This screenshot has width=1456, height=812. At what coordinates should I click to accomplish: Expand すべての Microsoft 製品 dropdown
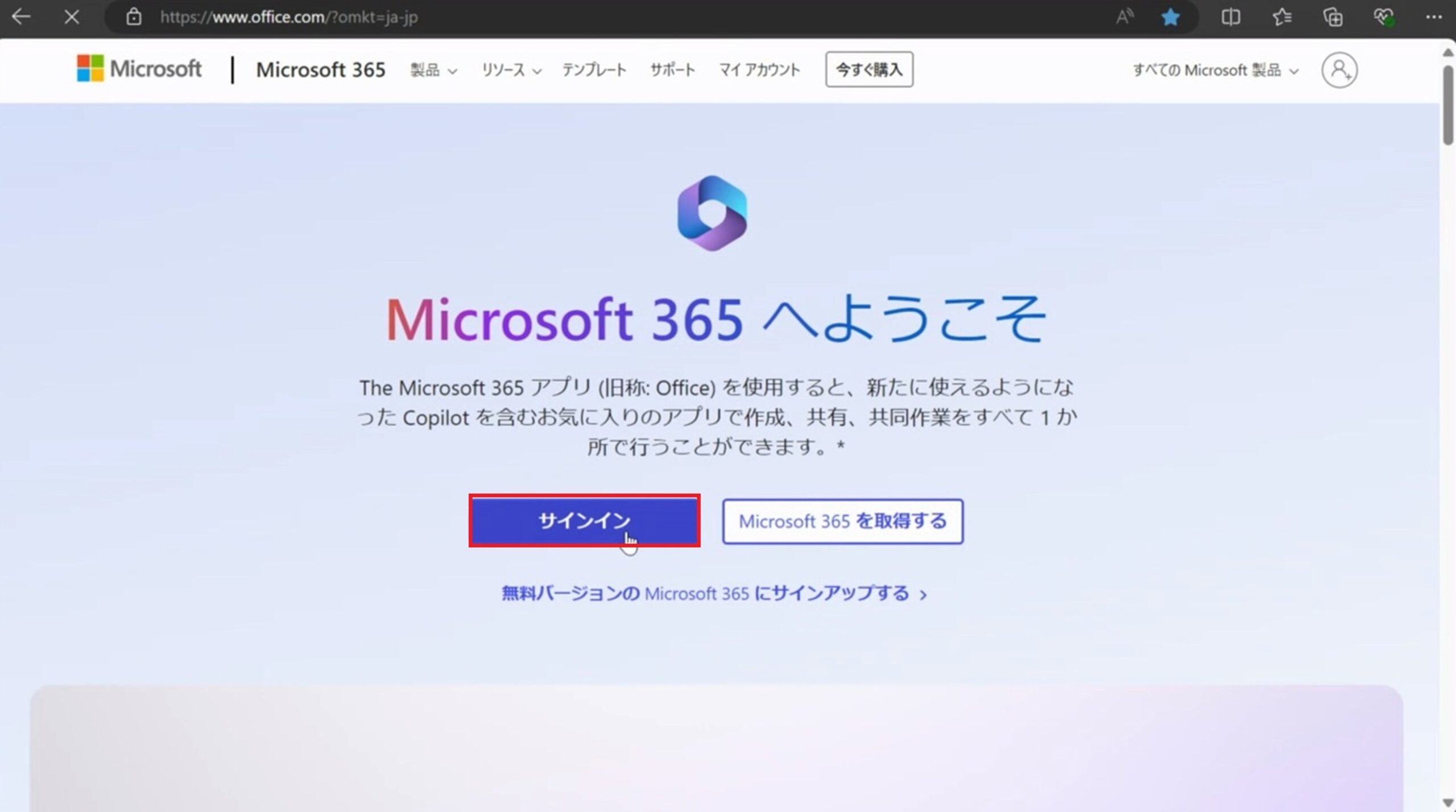1215,70
